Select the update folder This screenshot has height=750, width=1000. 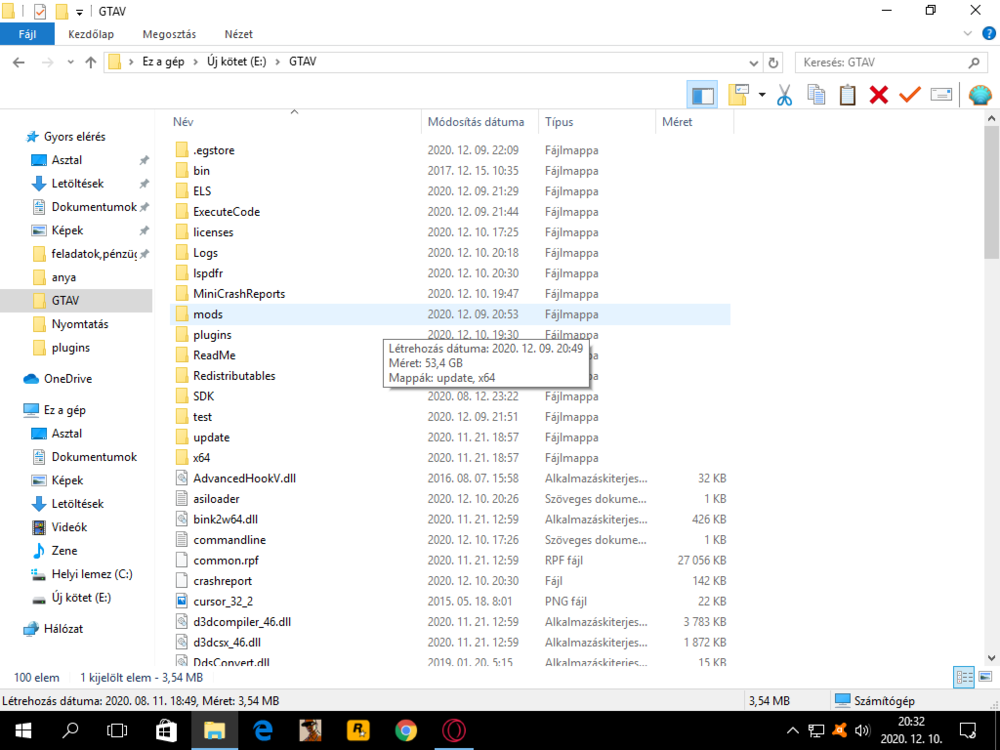click(x=211, y=438)
